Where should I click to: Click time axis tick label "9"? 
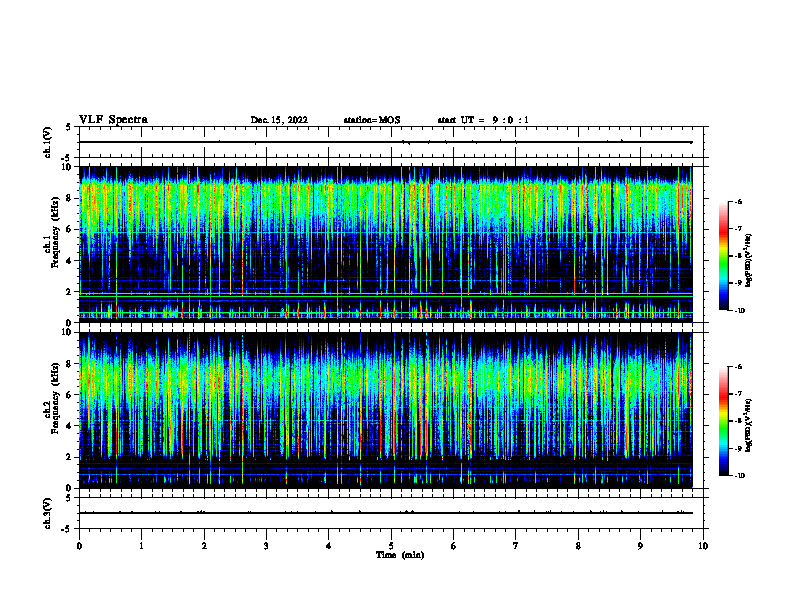[x=640, y=546]
